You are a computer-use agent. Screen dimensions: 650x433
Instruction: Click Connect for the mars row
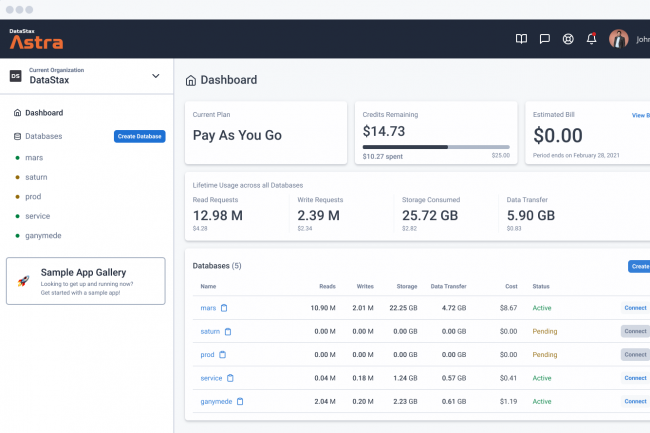[x=635, y=308]
